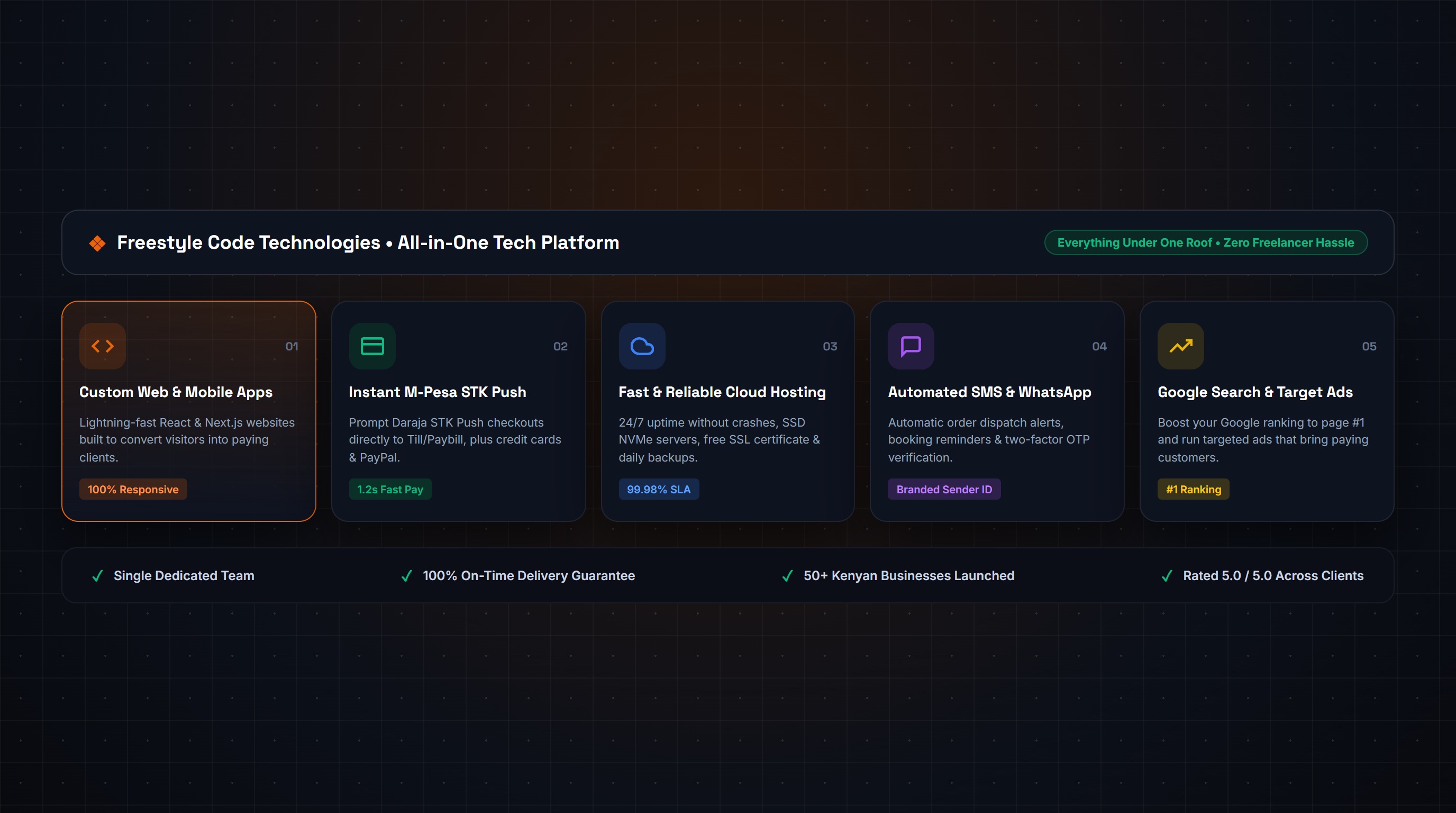Click the Lightning-fast React & Next.js description
Screen dimensions: 1456x813
[x=187, y=440]
